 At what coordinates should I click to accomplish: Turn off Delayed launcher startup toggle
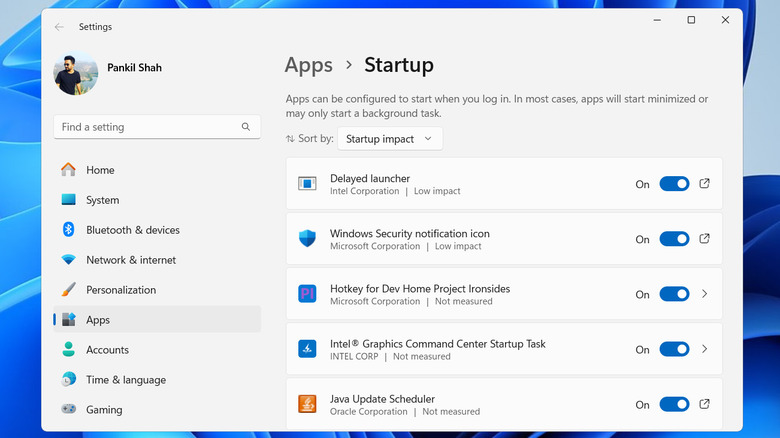674,184
